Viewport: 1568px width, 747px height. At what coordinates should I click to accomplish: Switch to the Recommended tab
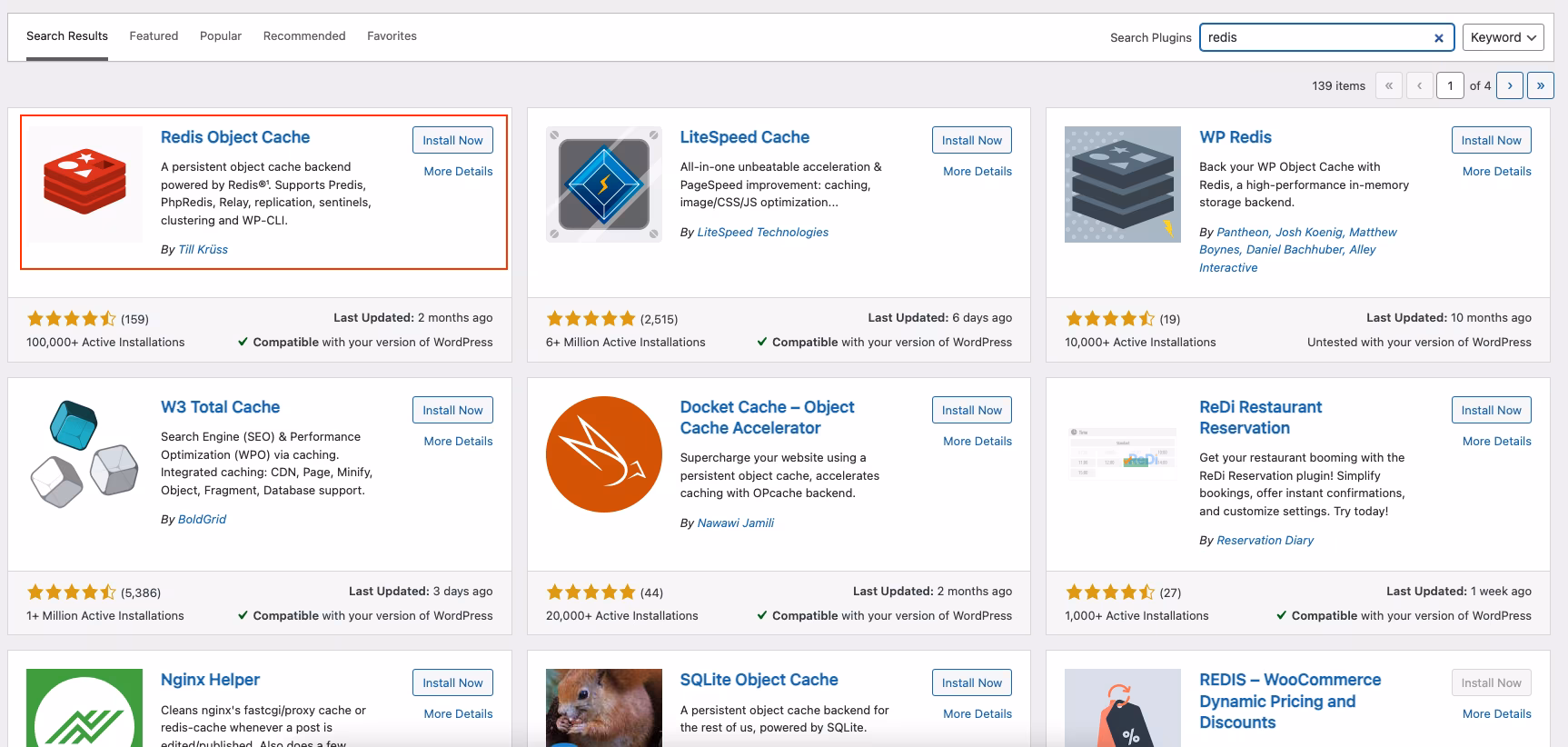(304, 36)
